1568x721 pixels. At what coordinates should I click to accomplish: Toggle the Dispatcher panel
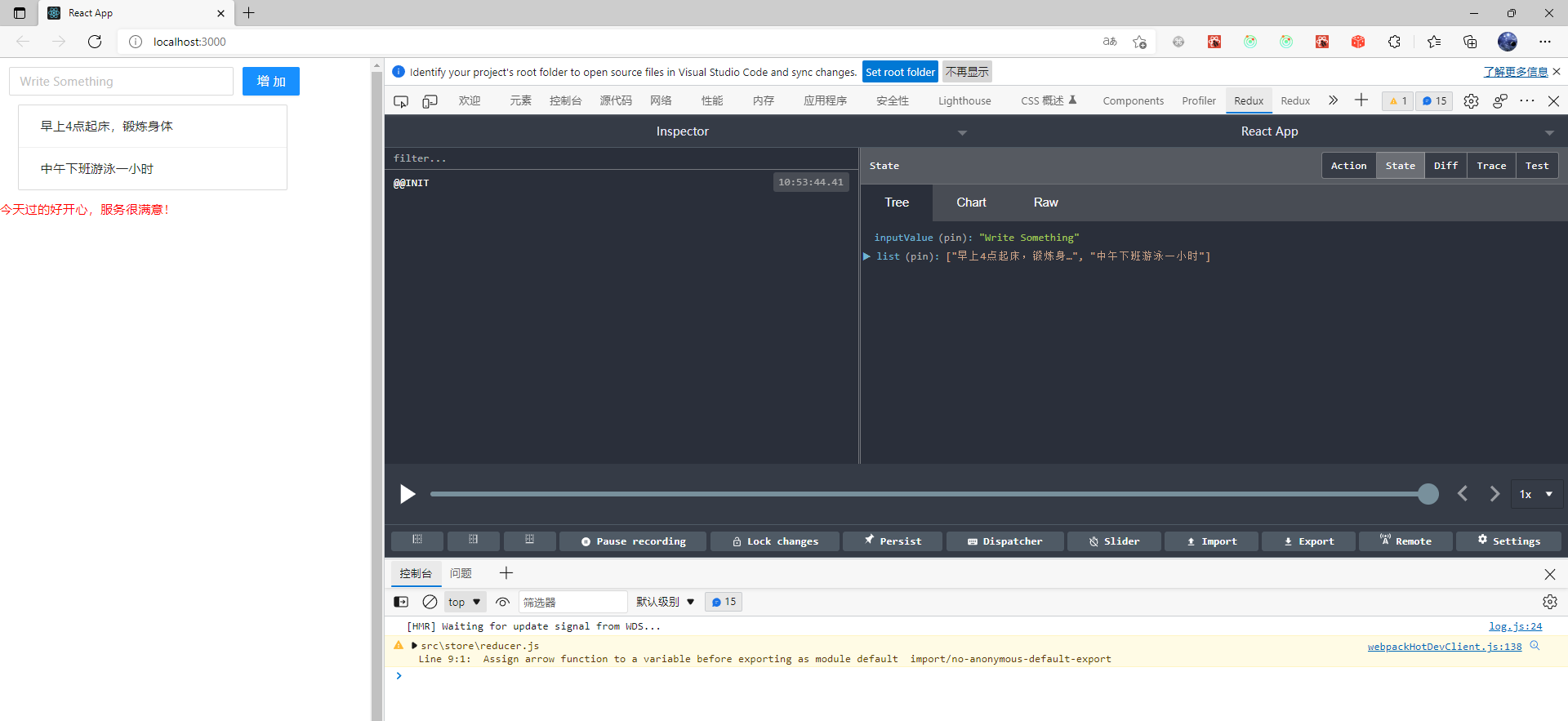tap(1005, 541)
